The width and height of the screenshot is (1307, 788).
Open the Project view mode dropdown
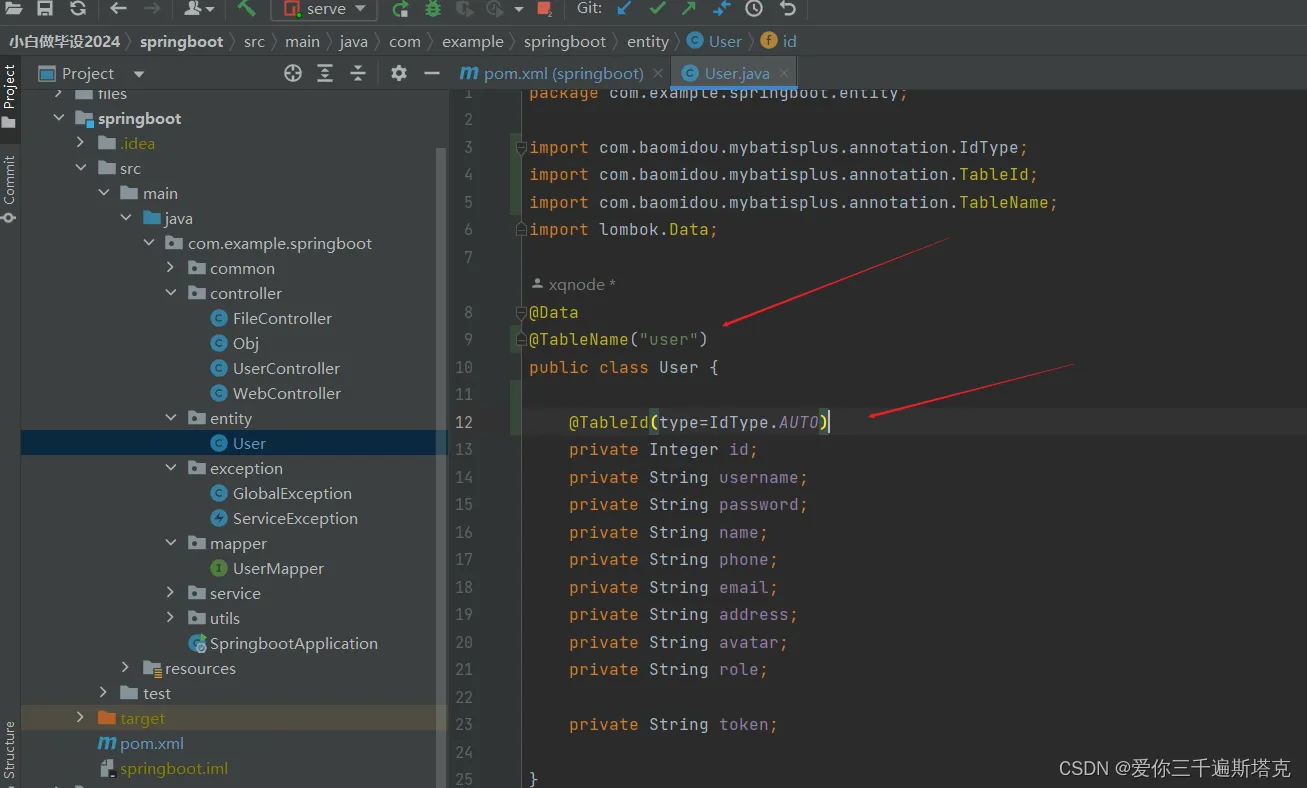point(139,74)
